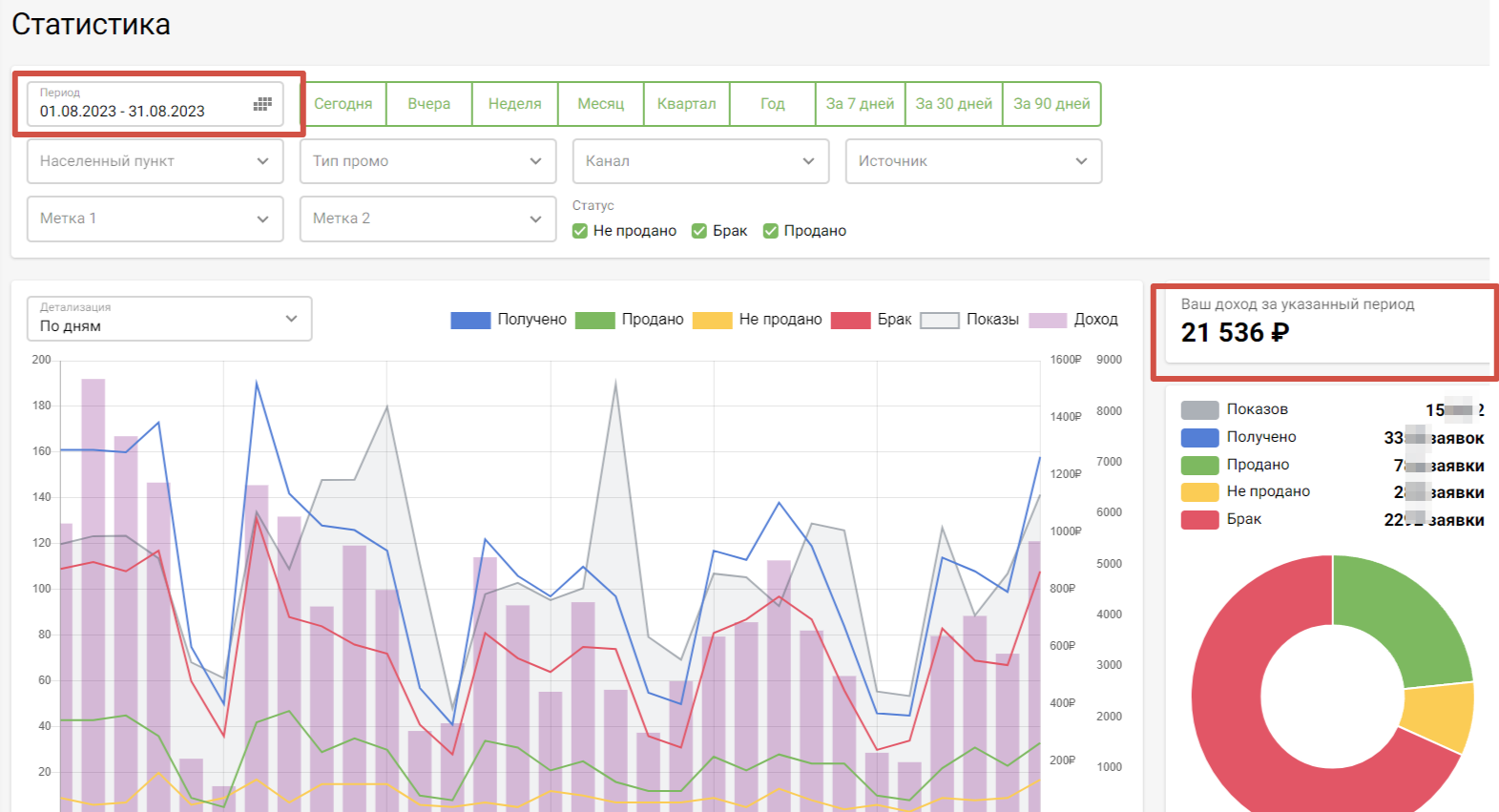Open the Тип промо dropdown
The width and height of the screenshot is (1499, 812).
pos(427,161)
